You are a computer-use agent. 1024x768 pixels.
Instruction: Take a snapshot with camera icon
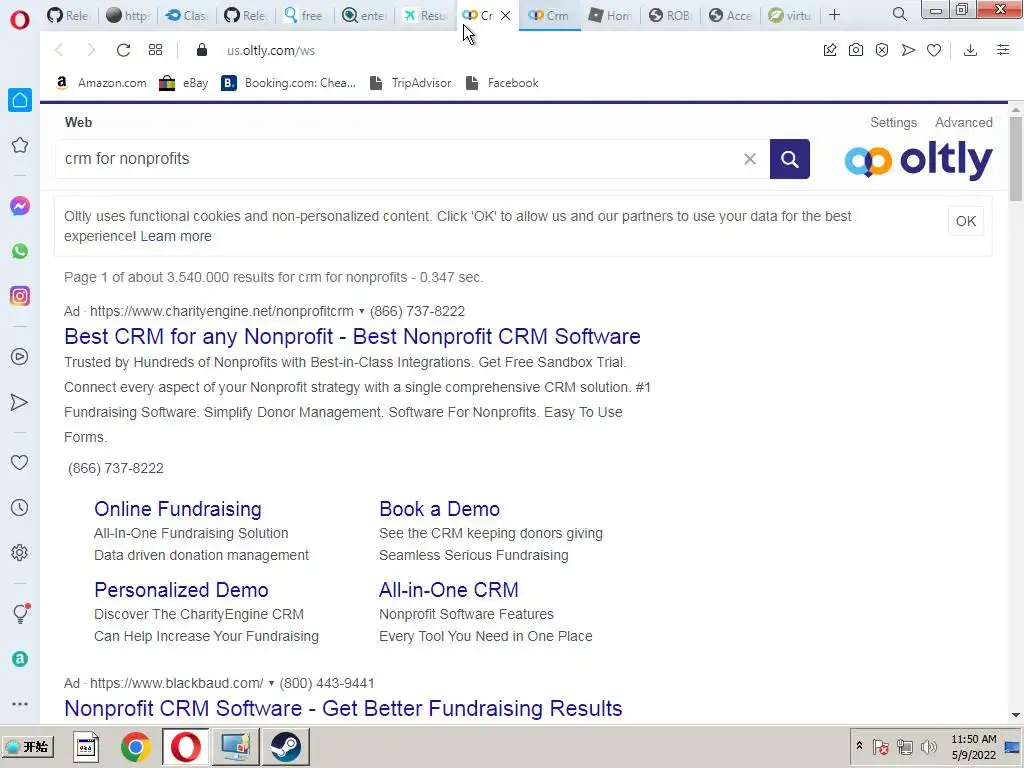pyautogui.click(x=856, y=50)
